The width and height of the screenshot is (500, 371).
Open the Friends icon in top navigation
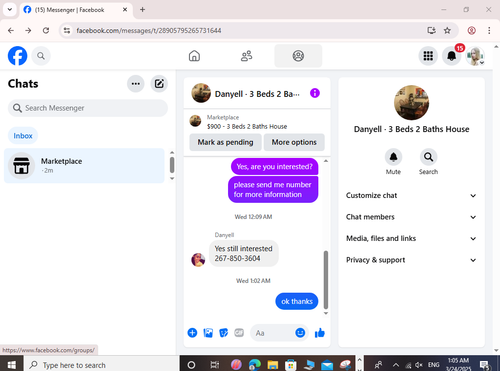[246, 56]
